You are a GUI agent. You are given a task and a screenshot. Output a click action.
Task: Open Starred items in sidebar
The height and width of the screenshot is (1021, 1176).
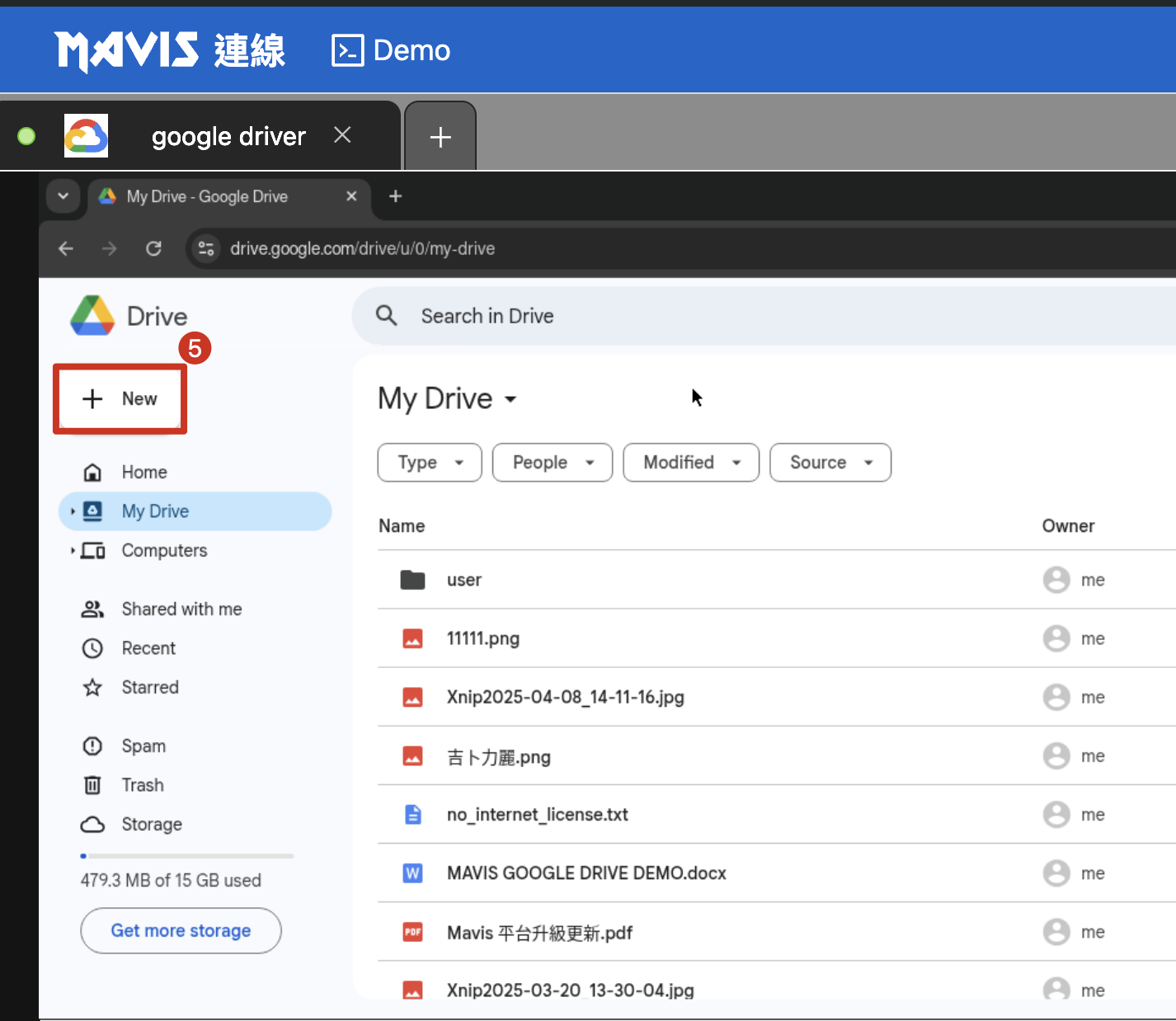point(149,687)
